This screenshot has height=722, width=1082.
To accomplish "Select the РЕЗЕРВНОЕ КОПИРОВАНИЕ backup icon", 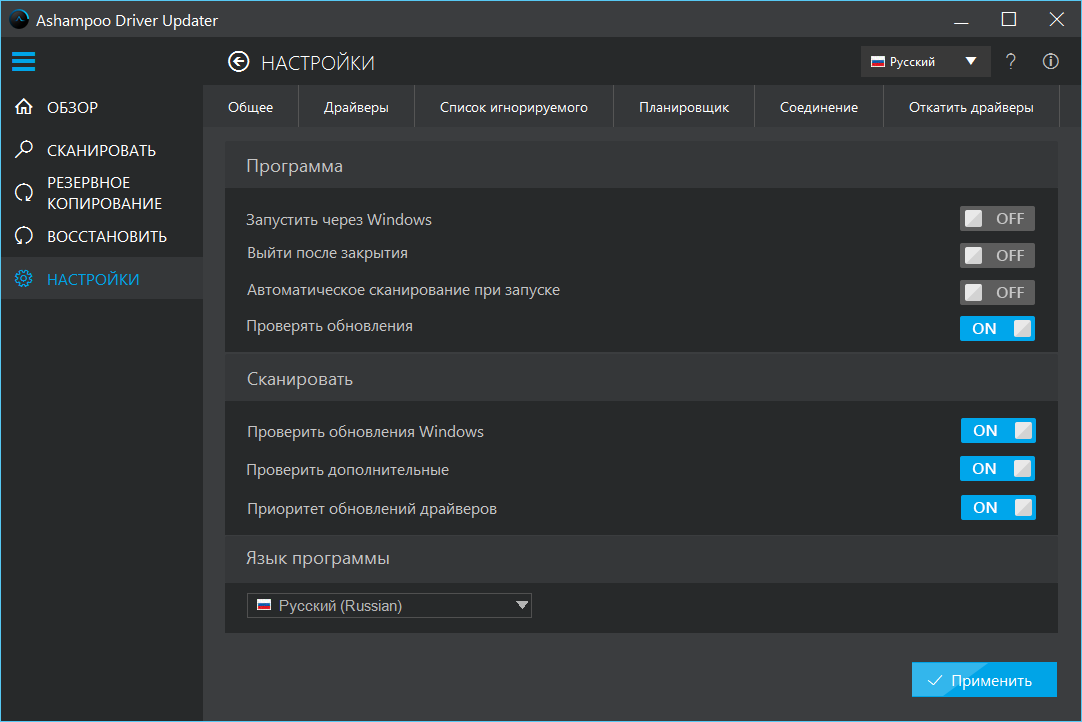I will point(25,193).
